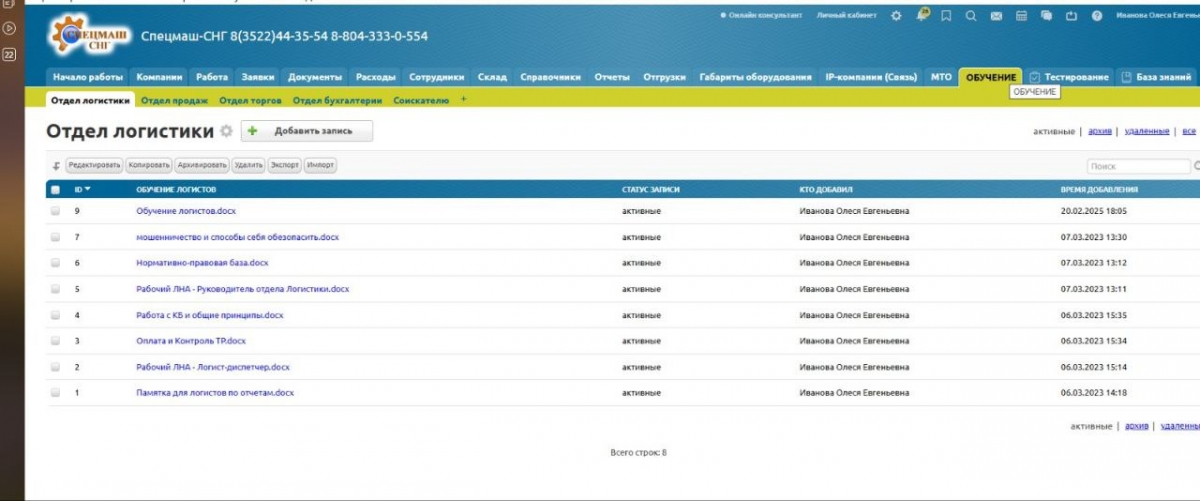
Task: Toggle the select-all checkbox in table header
Action: coord(56,189)
